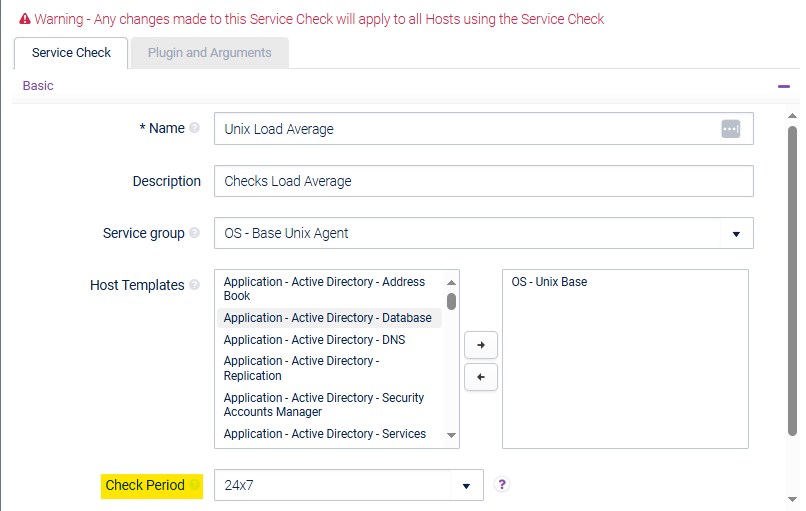Collapse the Basic section with minus icon
Viewport: 806px width, 511px height.
click(x=784, y=86)
